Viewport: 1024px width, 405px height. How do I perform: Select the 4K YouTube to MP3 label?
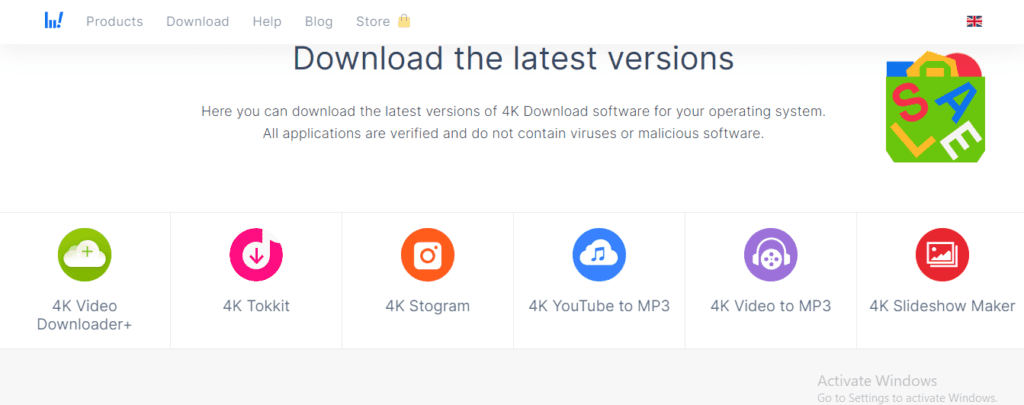599,306
